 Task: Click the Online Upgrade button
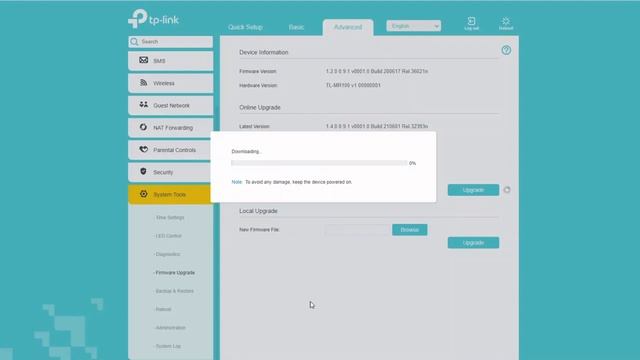473,190
